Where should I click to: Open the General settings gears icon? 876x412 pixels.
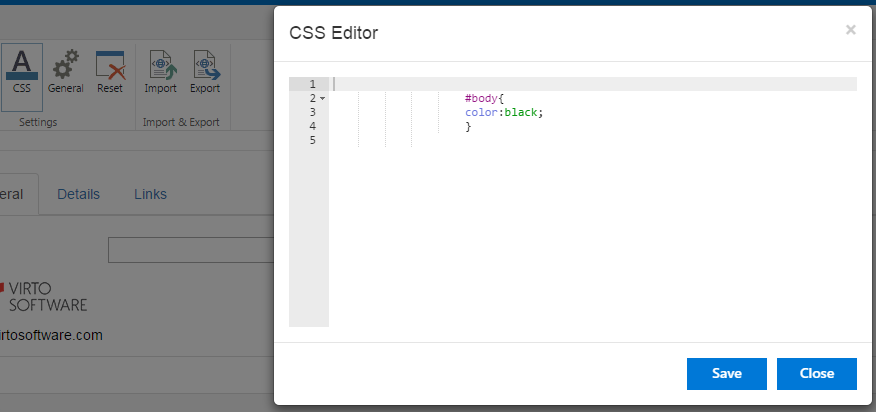(65, 73)
